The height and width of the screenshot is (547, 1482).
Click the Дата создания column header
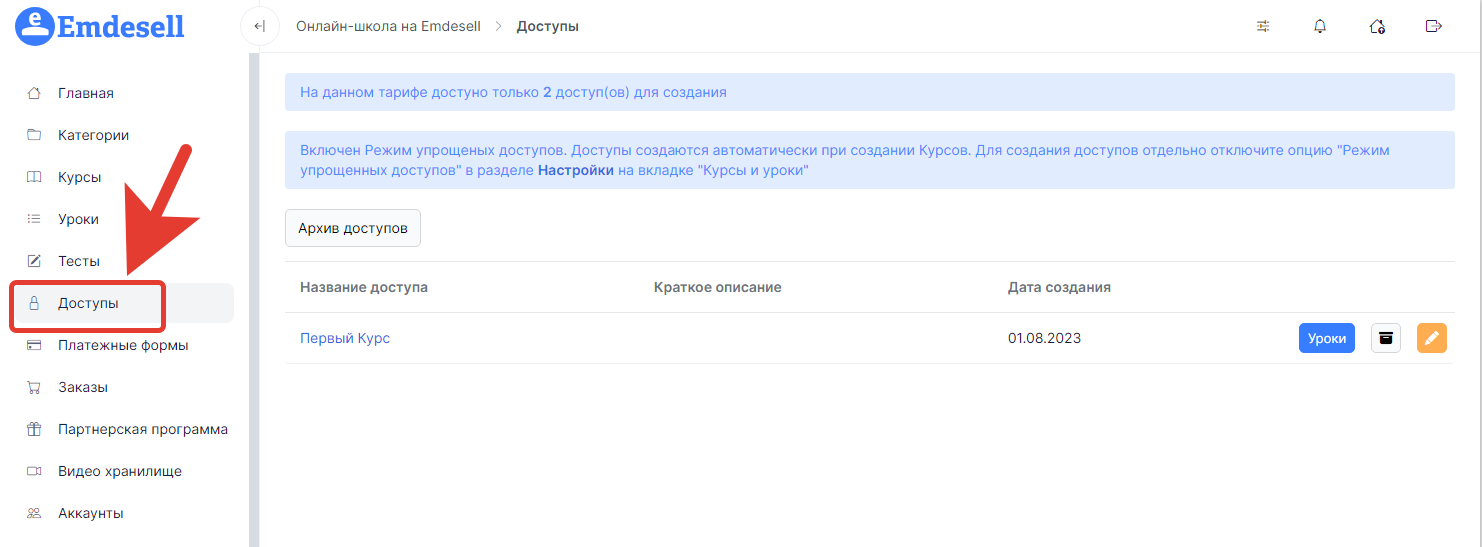point(1059,287)
